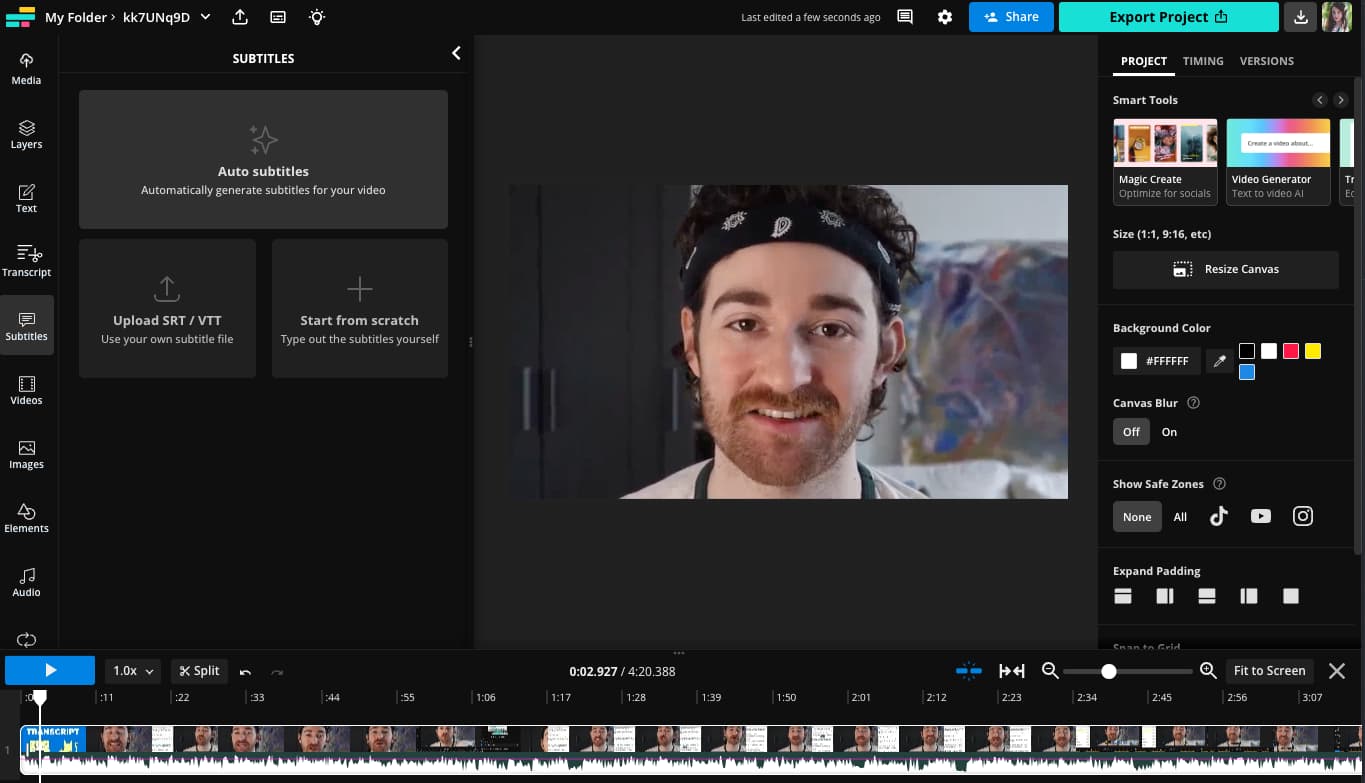Image resolution: width=1365 pixels, height=783 pixels.
Task: Open the Layers panel in the sidebar
Action: [26, 133]
